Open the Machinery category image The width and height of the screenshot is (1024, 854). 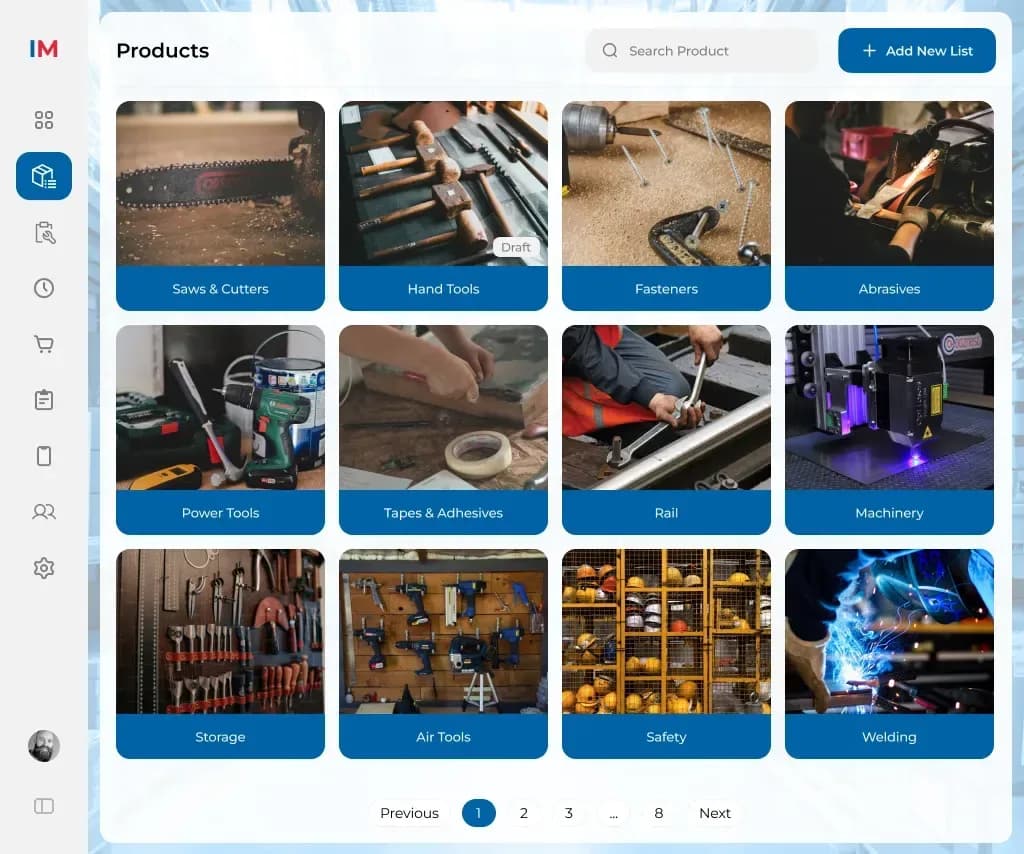point(889,407)
